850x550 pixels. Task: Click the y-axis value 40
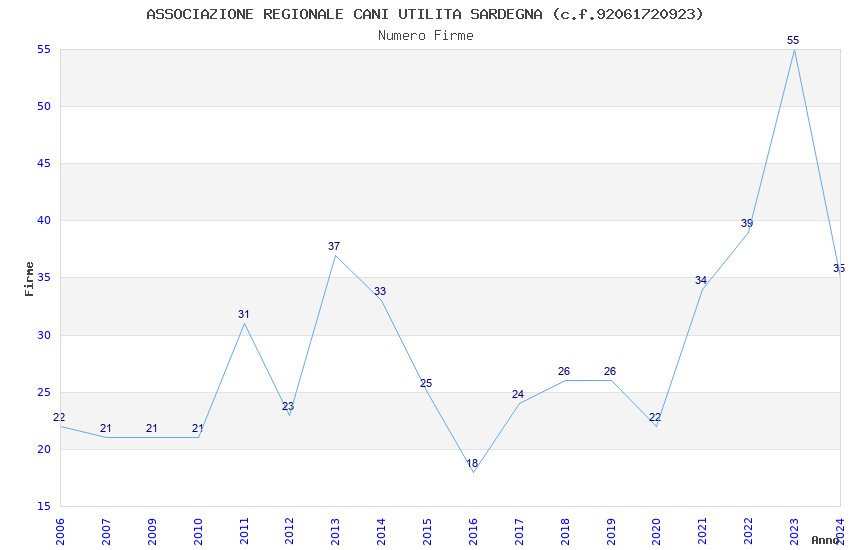coord(44,220)
